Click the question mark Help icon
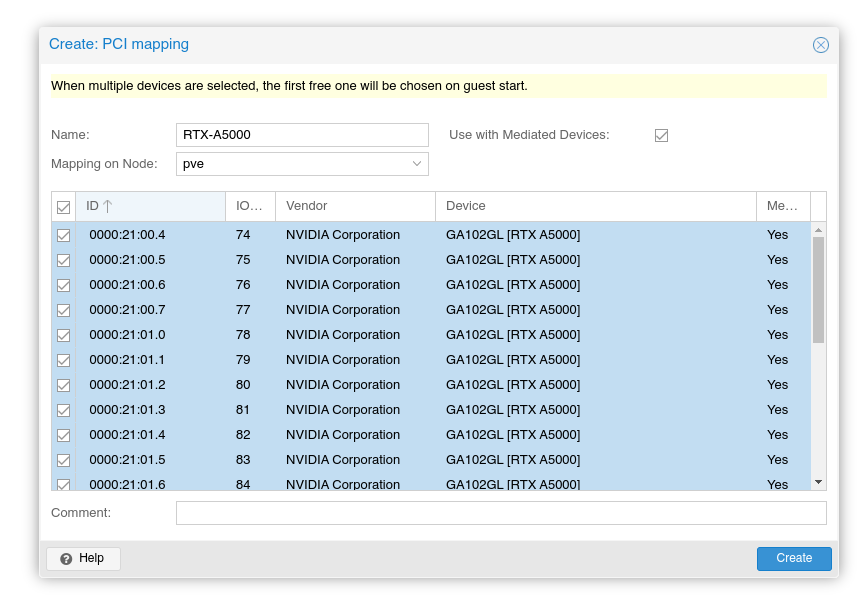The height and width of the screenshot is (610, 868). click(66, 559)
